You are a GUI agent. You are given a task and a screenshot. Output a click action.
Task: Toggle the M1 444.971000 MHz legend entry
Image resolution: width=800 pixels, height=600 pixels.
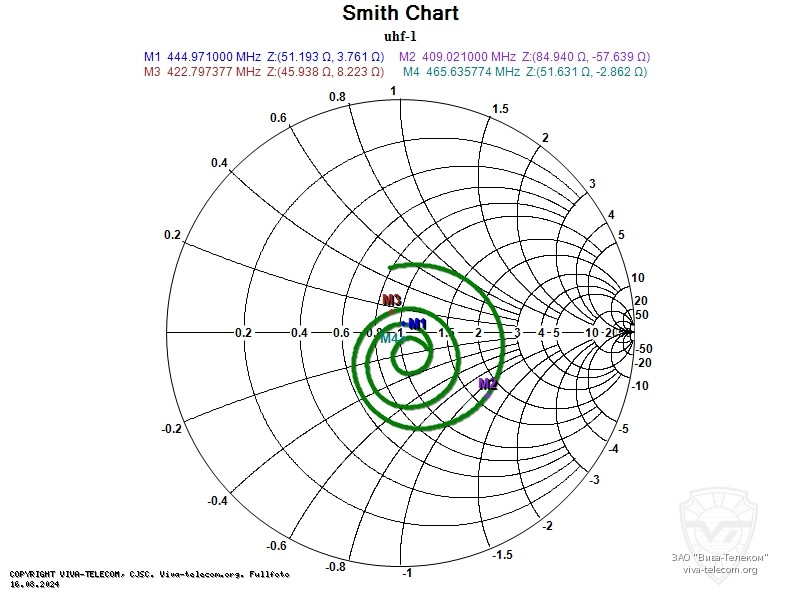click(263, 56)
